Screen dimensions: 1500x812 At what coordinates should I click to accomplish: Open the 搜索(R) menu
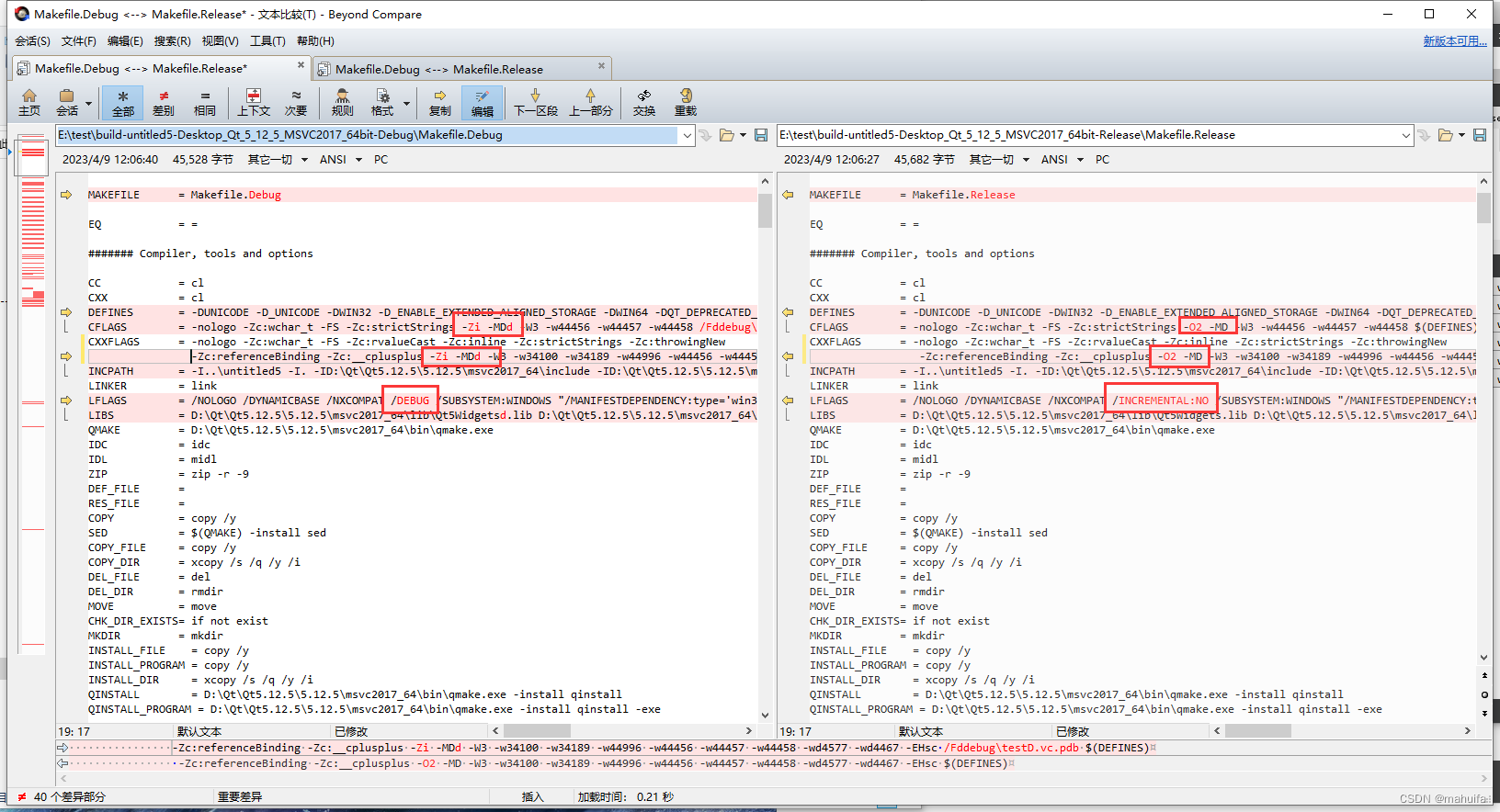click(x=172, y=41)
